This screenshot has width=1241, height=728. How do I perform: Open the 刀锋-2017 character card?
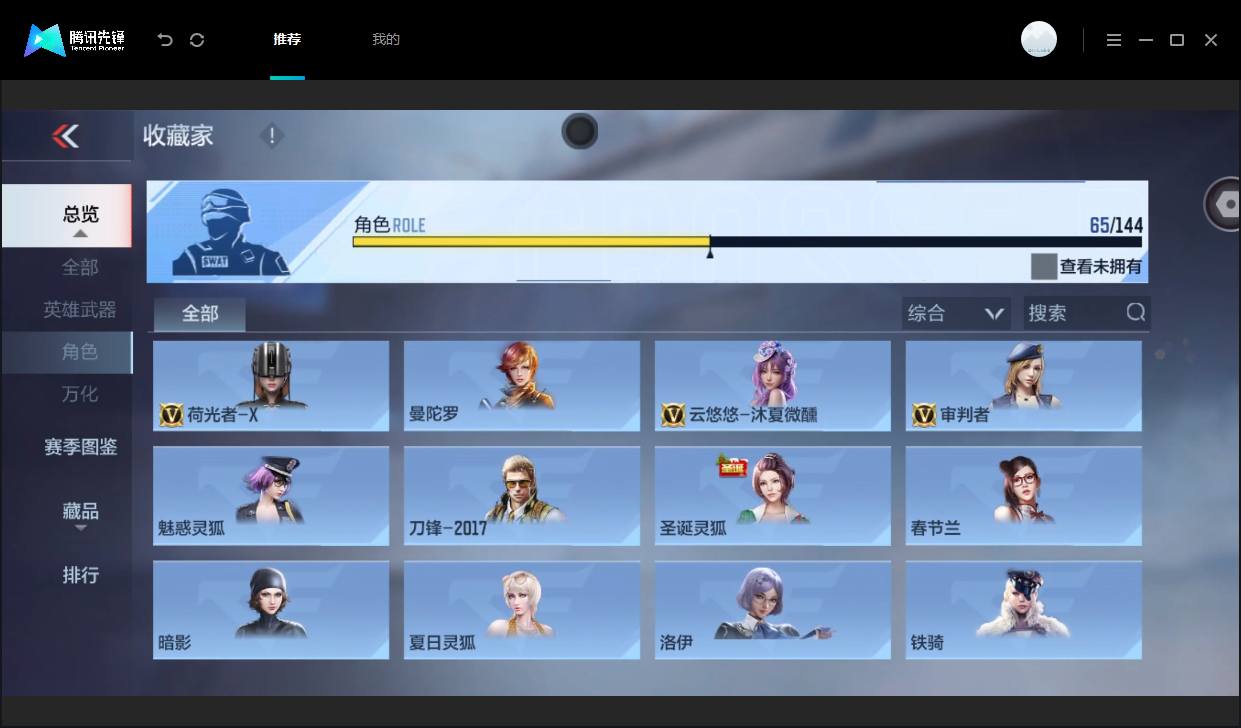point(522,496)
